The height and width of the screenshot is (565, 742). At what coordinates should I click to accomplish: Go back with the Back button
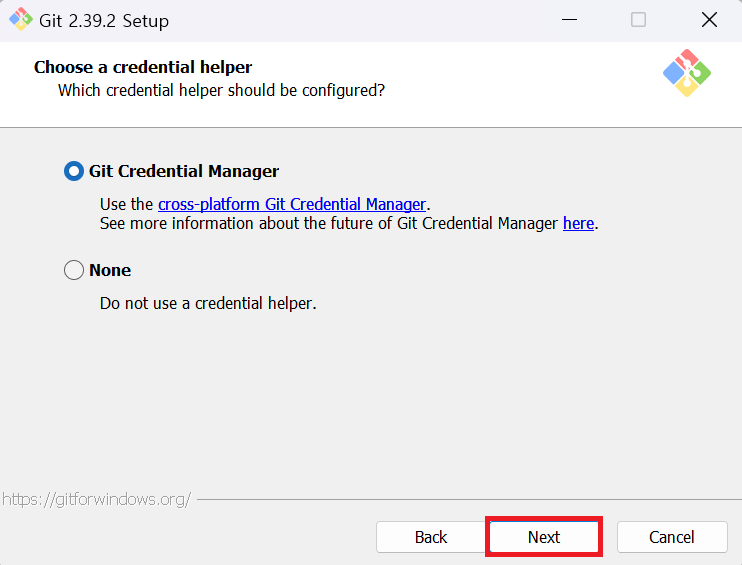431,537
